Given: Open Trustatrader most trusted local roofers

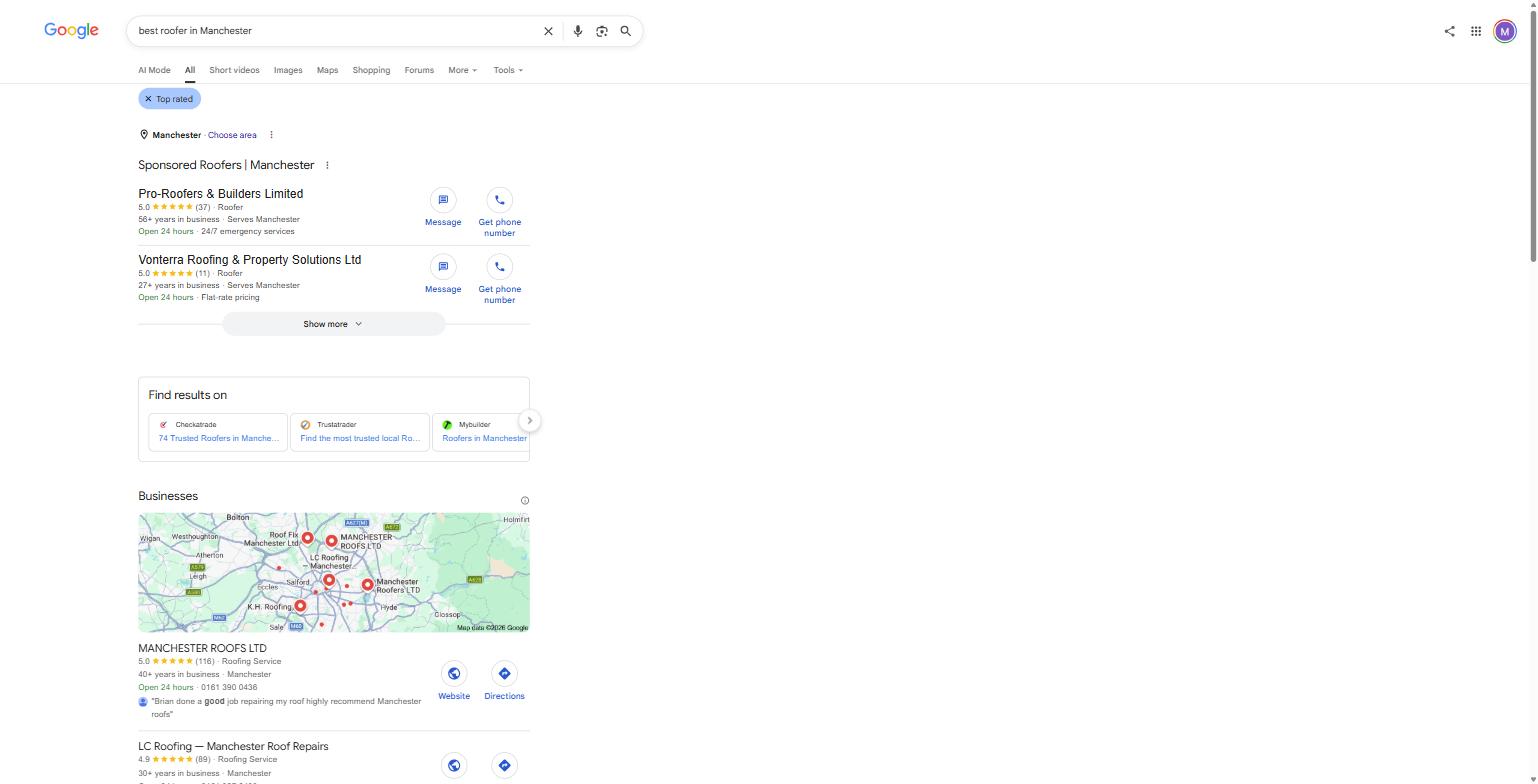Looking at the screenshot, I should click(x=360, y=432).
